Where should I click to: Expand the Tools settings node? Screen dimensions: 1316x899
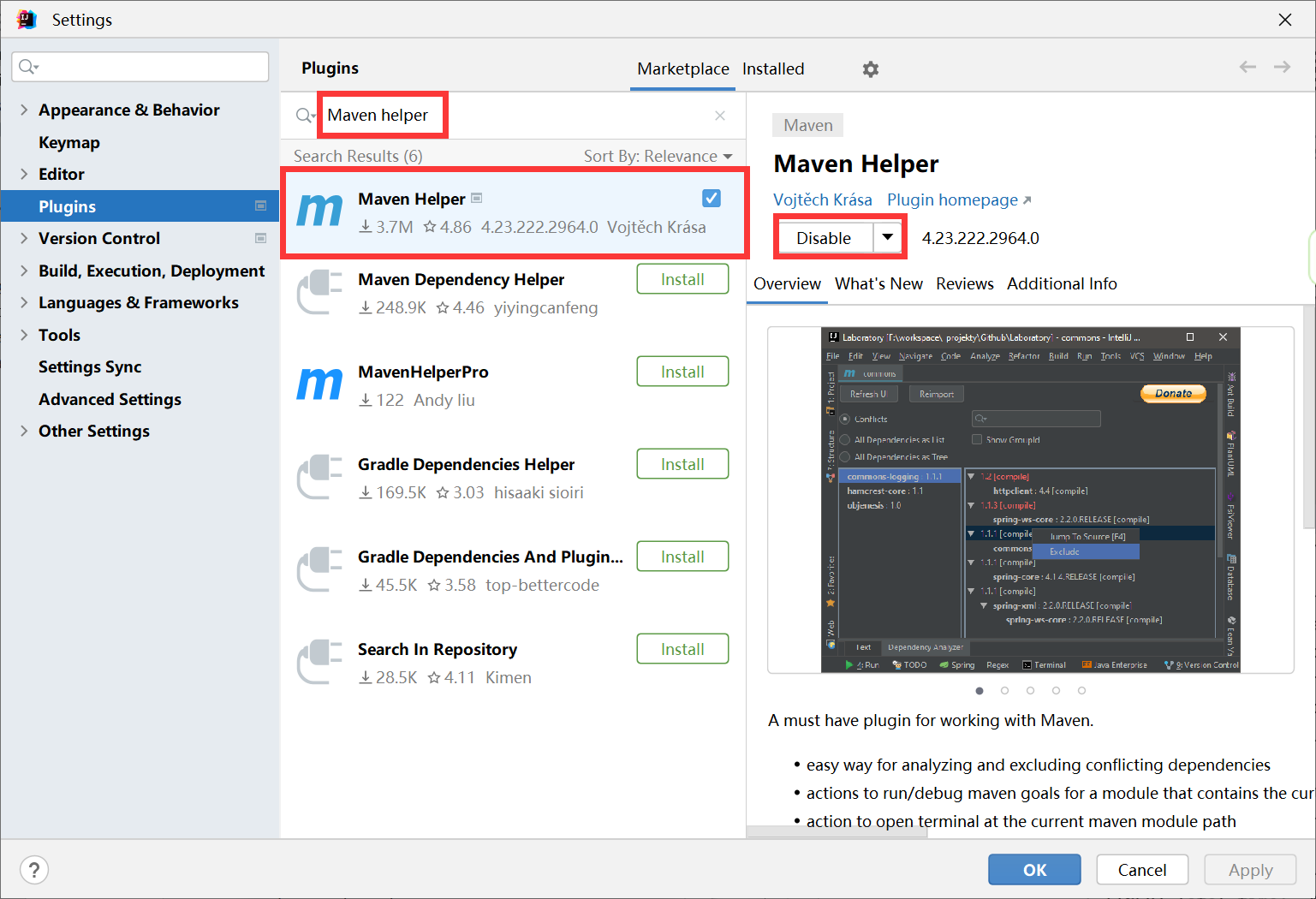(x=24, y=335)
